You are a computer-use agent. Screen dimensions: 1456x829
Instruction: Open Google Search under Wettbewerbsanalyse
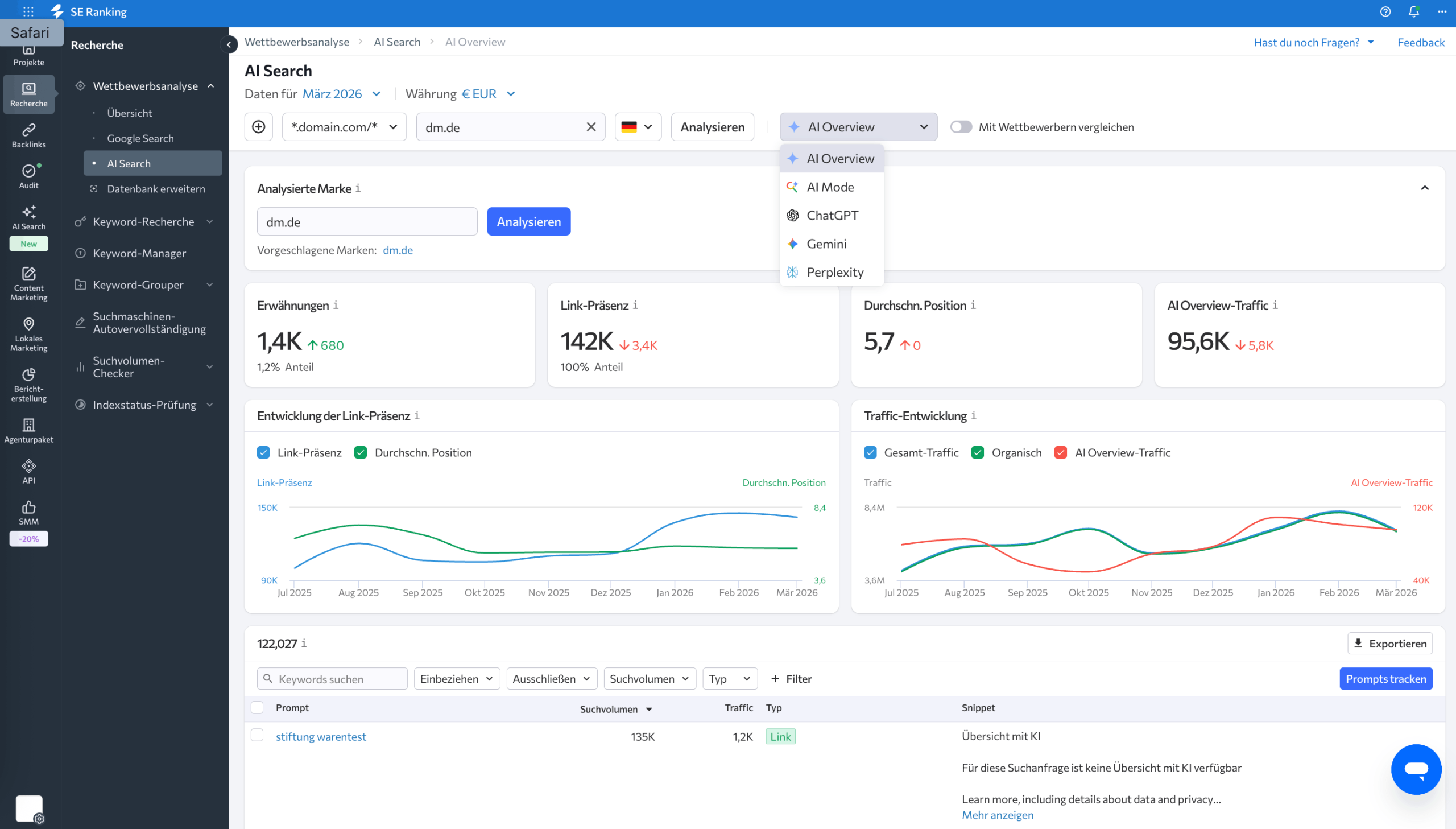click(140, 138)
